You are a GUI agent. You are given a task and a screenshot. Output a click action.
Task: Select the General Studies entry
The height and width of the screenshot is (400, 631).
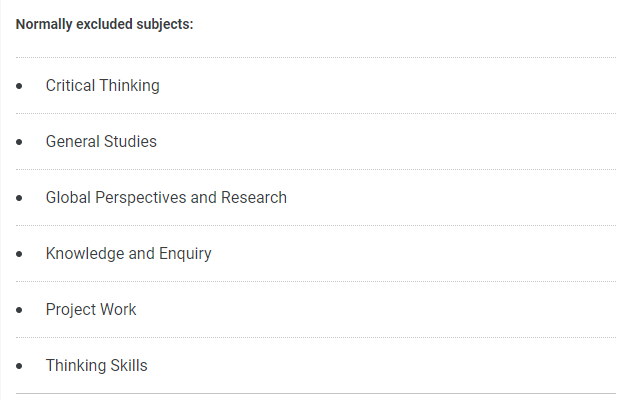(x=101, y=142)
